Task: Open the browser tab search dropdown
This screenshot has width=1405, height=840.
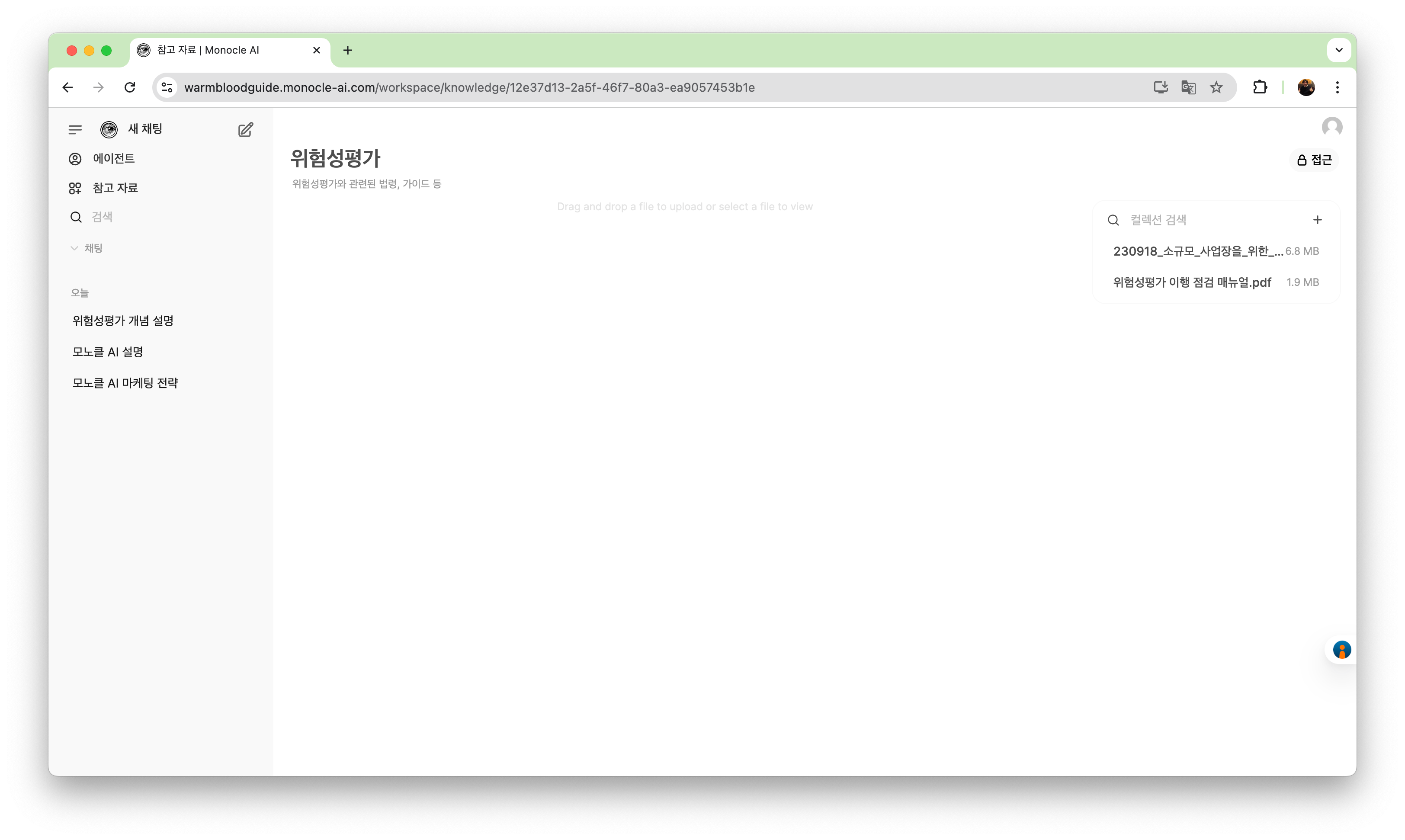Action: click(x=1339, y=50)
